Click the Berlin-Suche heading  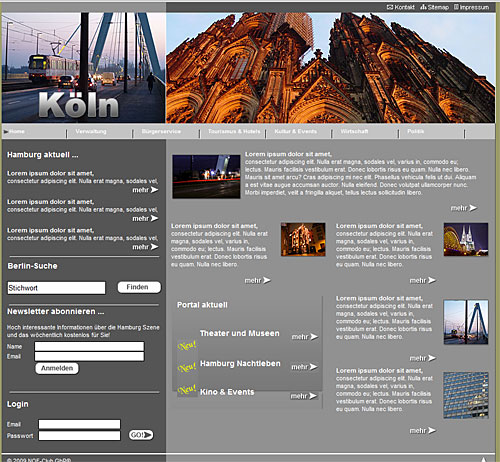pyautogui.click(x=32, y=266)
